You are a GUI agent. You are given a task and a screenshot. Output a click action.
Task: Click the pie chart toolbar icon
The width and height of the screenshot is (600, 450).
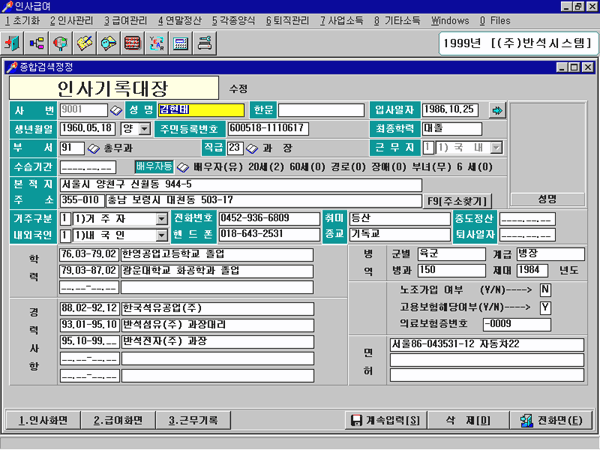coord(62,44)
